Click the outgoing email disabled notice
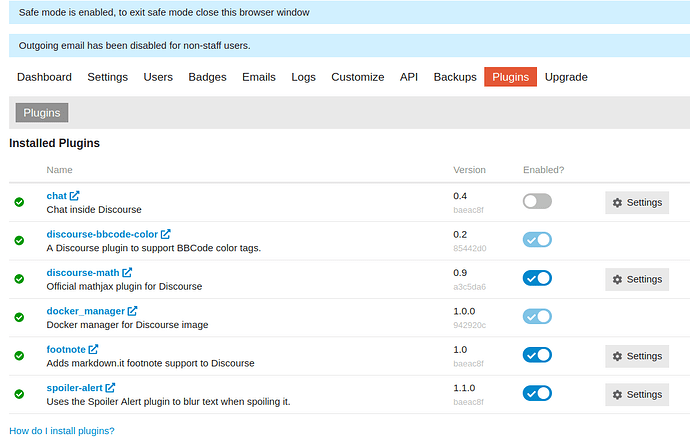Viewport: 690px width, 440px height. point(349,45)
